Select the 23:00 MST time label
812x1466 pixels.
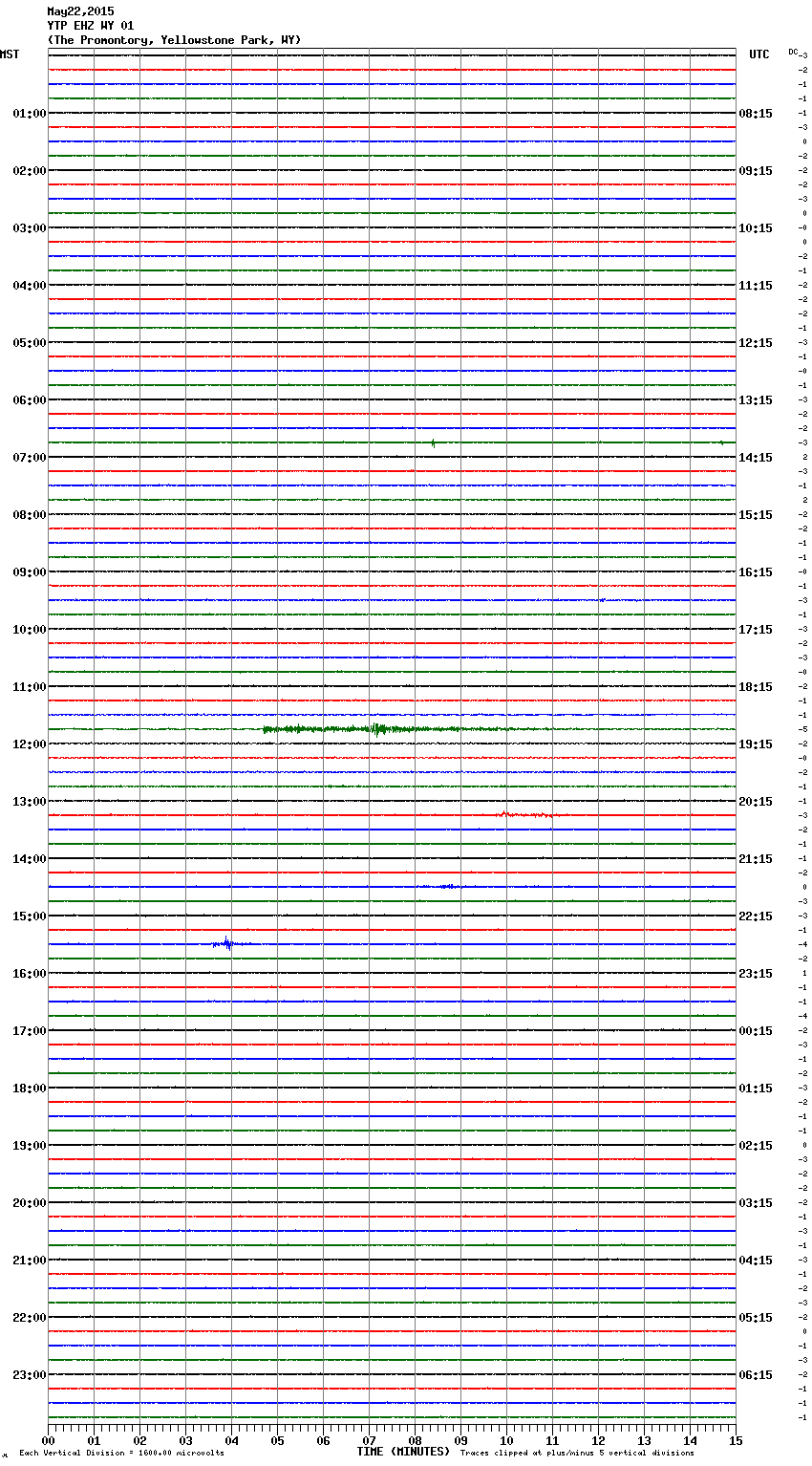click(x=29, y=1375)
